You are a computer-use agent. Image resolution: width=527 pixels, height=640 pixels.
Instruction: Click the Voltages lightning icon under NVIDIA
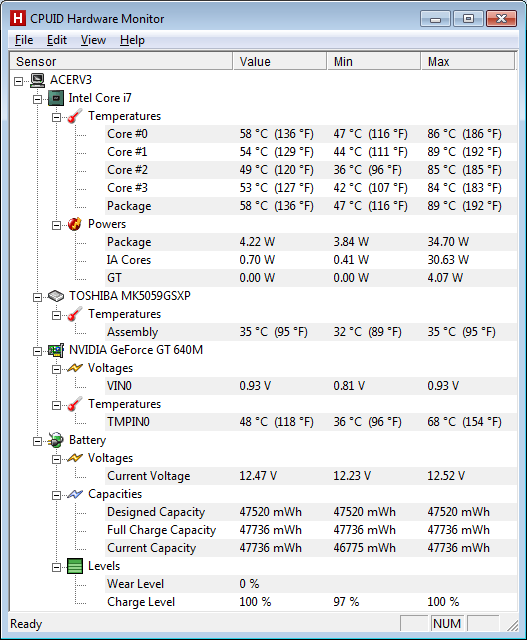[x=75, y=368]
